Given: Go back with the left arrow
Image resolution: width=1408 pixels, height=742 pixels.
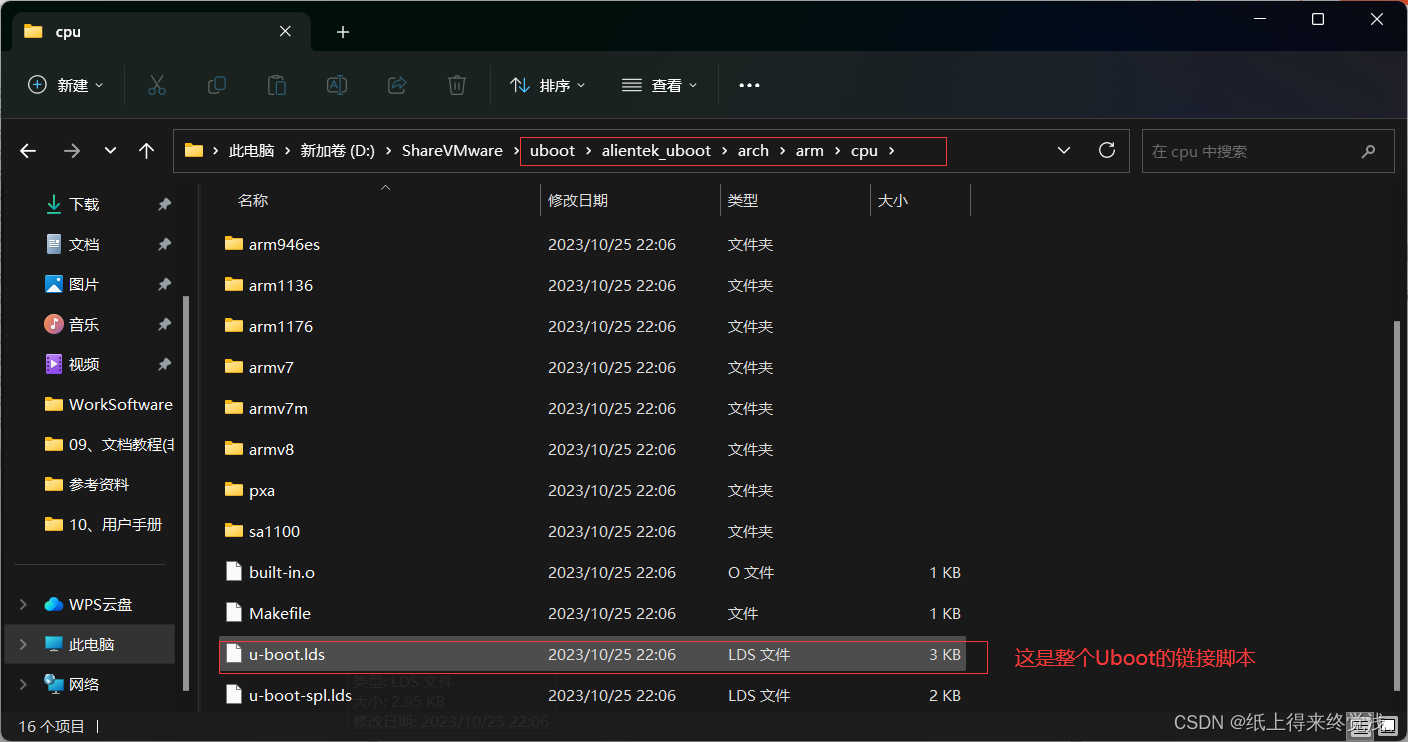Looking at the screenshot, I should tap(28, 151).
